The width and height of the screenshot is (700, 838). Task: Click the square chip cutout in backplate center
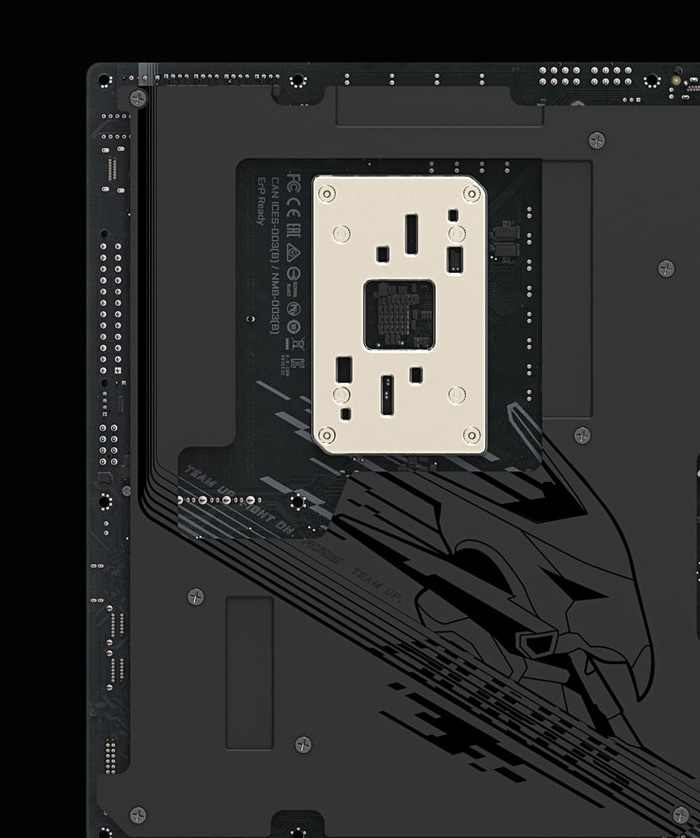pyautogui.click(x=399, y=314)
